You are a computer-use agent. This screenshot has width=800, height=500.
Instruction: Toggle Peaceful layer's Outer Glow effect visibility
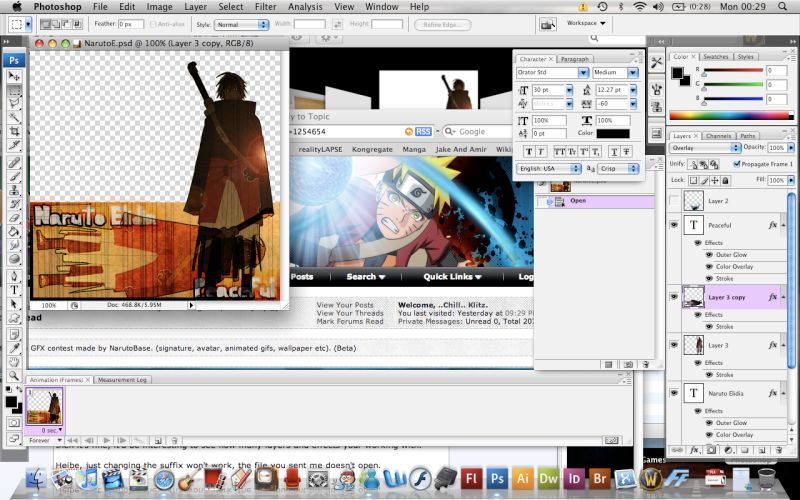click(709, 255)
